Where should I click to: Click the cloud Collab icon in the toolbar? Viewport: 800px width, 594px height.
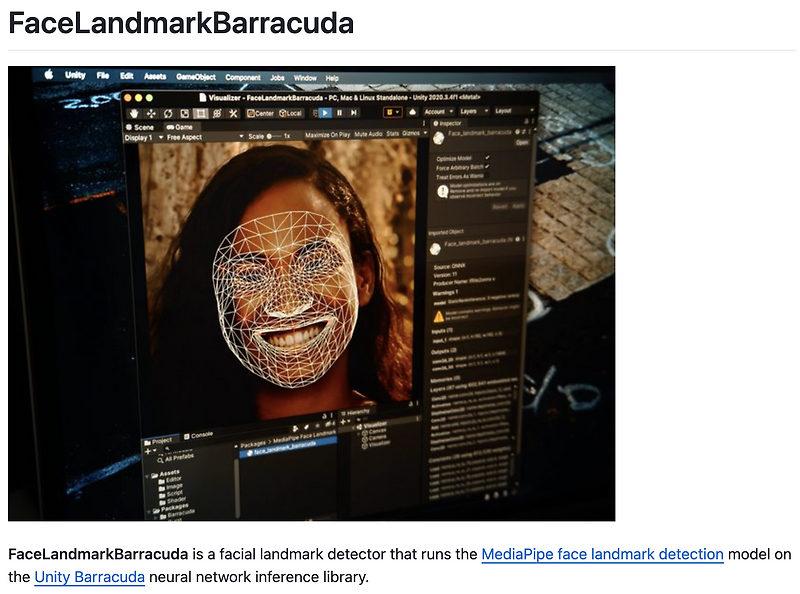coord(412,112)
